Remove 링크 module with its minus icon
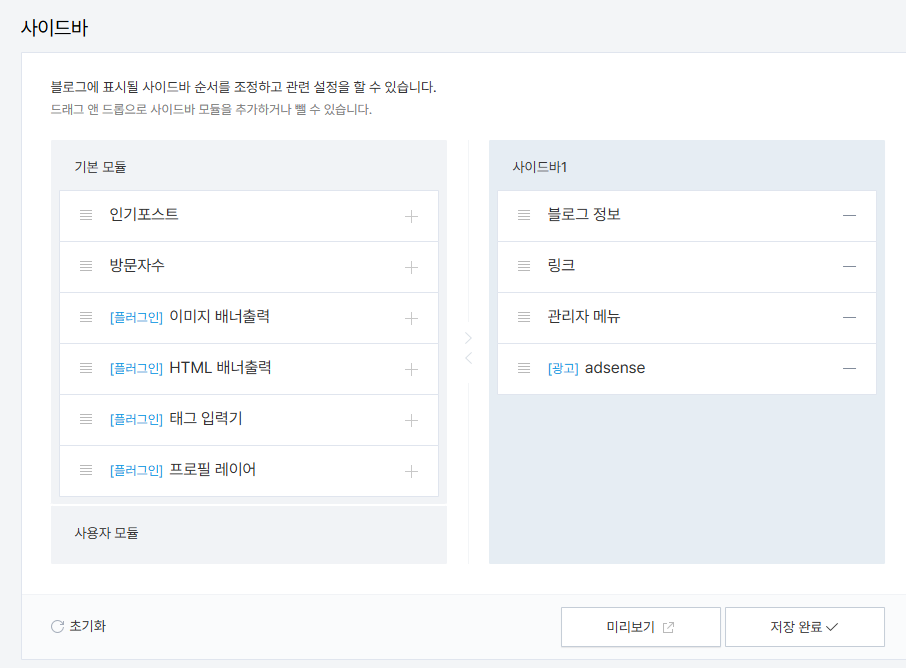This screenshot has width=906, height=668. coord(849,266)
